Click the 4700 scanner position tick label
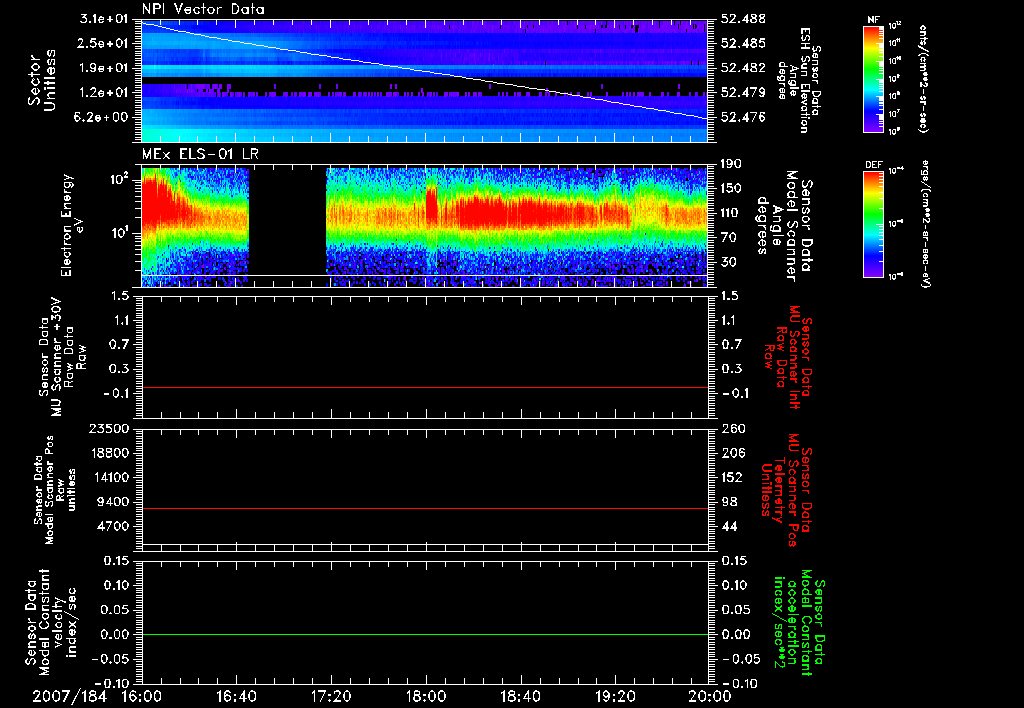The width and height of the screenshot is (1024, 708). 113,526
